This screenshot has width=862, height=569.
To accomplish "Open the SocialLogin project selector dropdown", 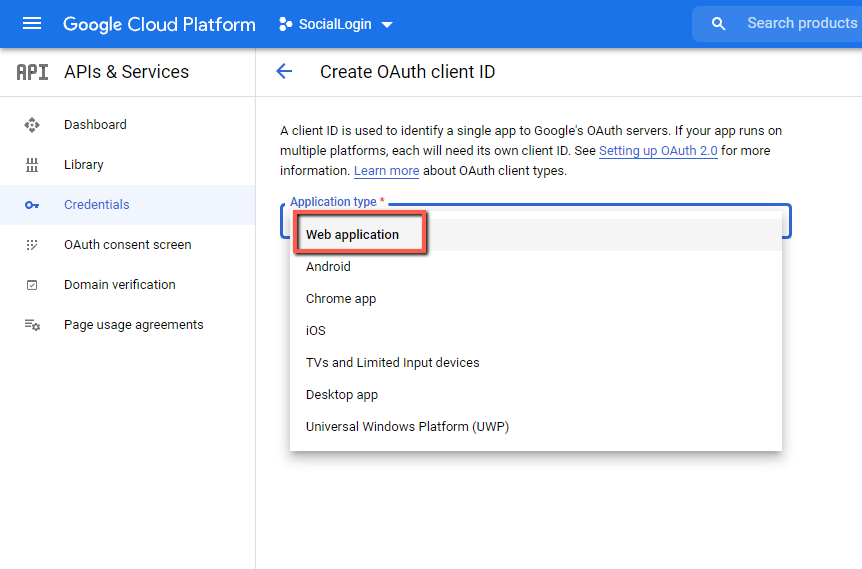I will [336, 24].
